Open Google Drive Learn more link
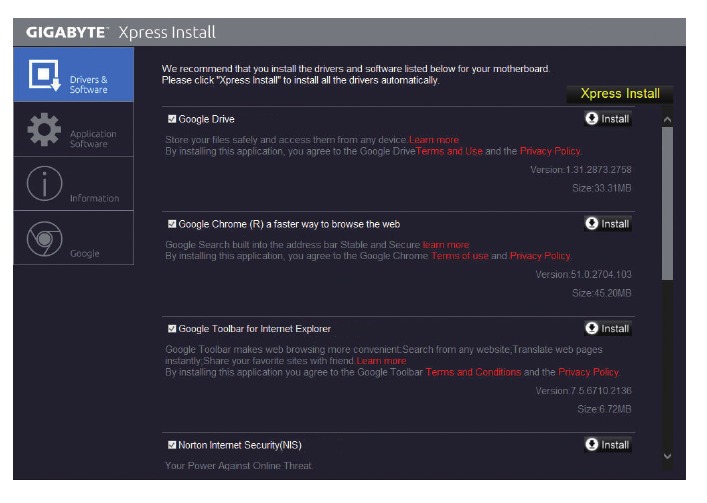Viewport: 707px width, 503px height. point(434,140)
